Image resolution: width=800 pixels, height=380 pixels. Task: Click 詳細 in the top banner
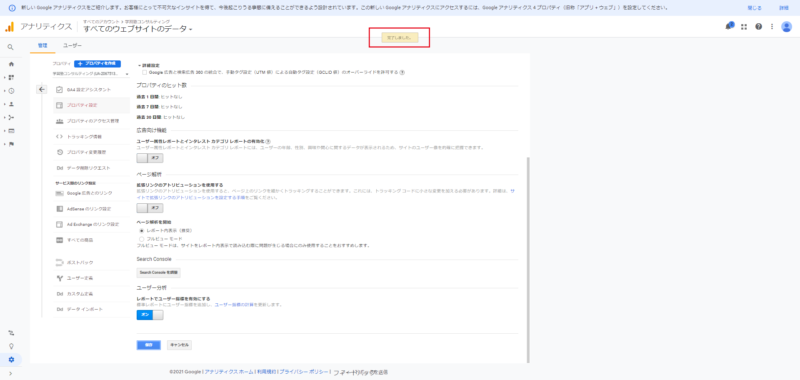coord(784,8)
